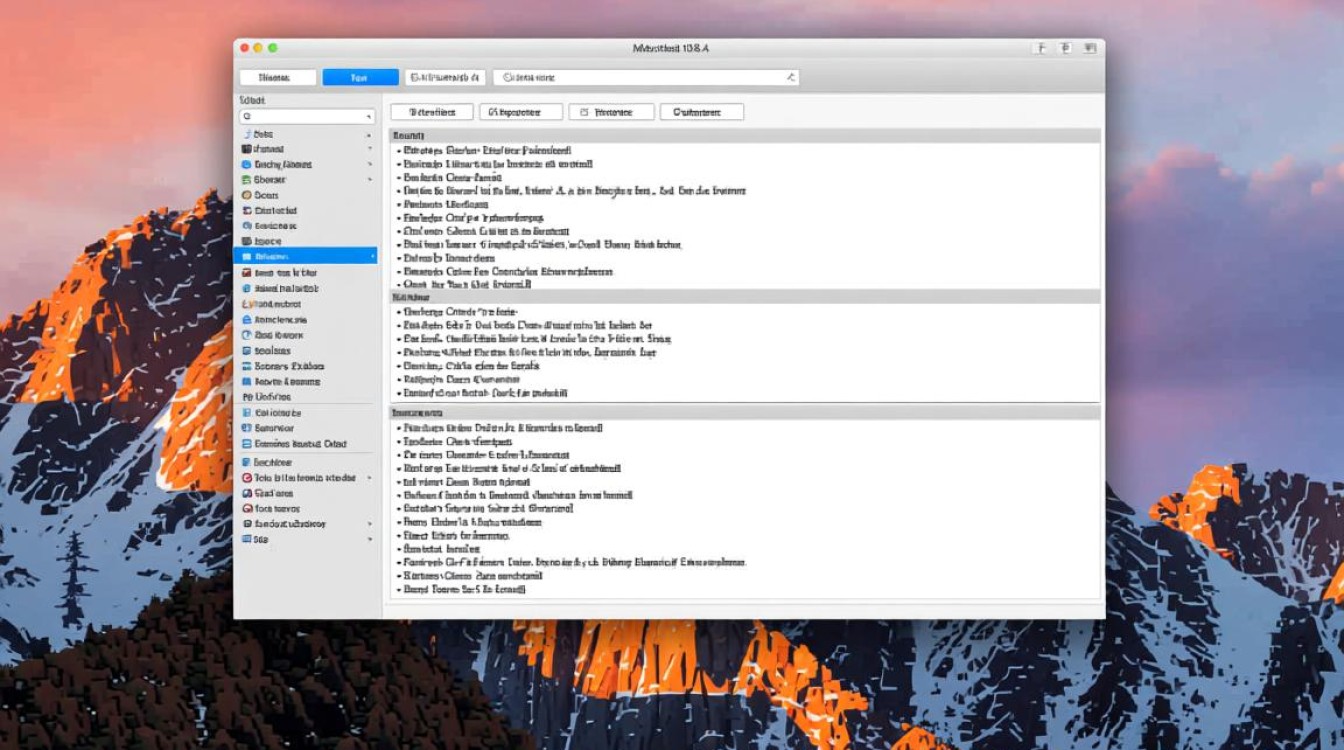1344x750 pixels.
Task: Click the leftmost icon in the title bar's right corner
Action: coord(1041,48)
